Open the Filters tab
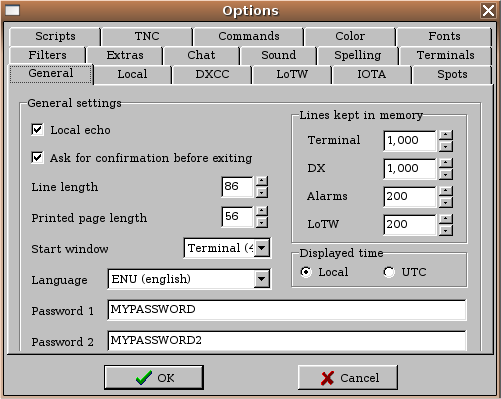The image size is (501, 399). (x=47, y=55)
